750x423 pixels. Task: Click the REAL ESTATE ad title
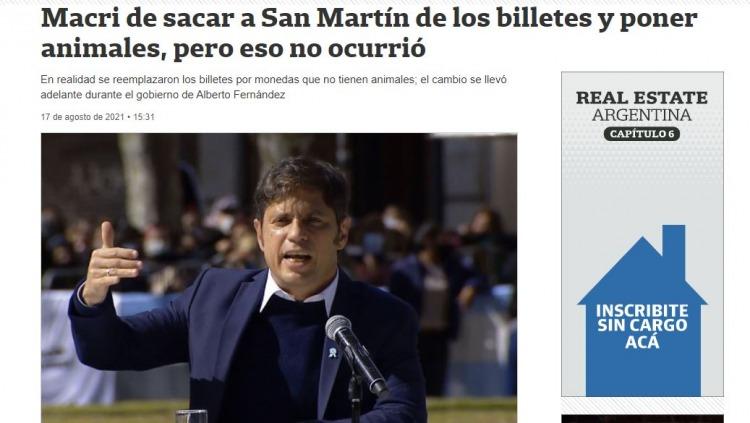tap(642, 98)
